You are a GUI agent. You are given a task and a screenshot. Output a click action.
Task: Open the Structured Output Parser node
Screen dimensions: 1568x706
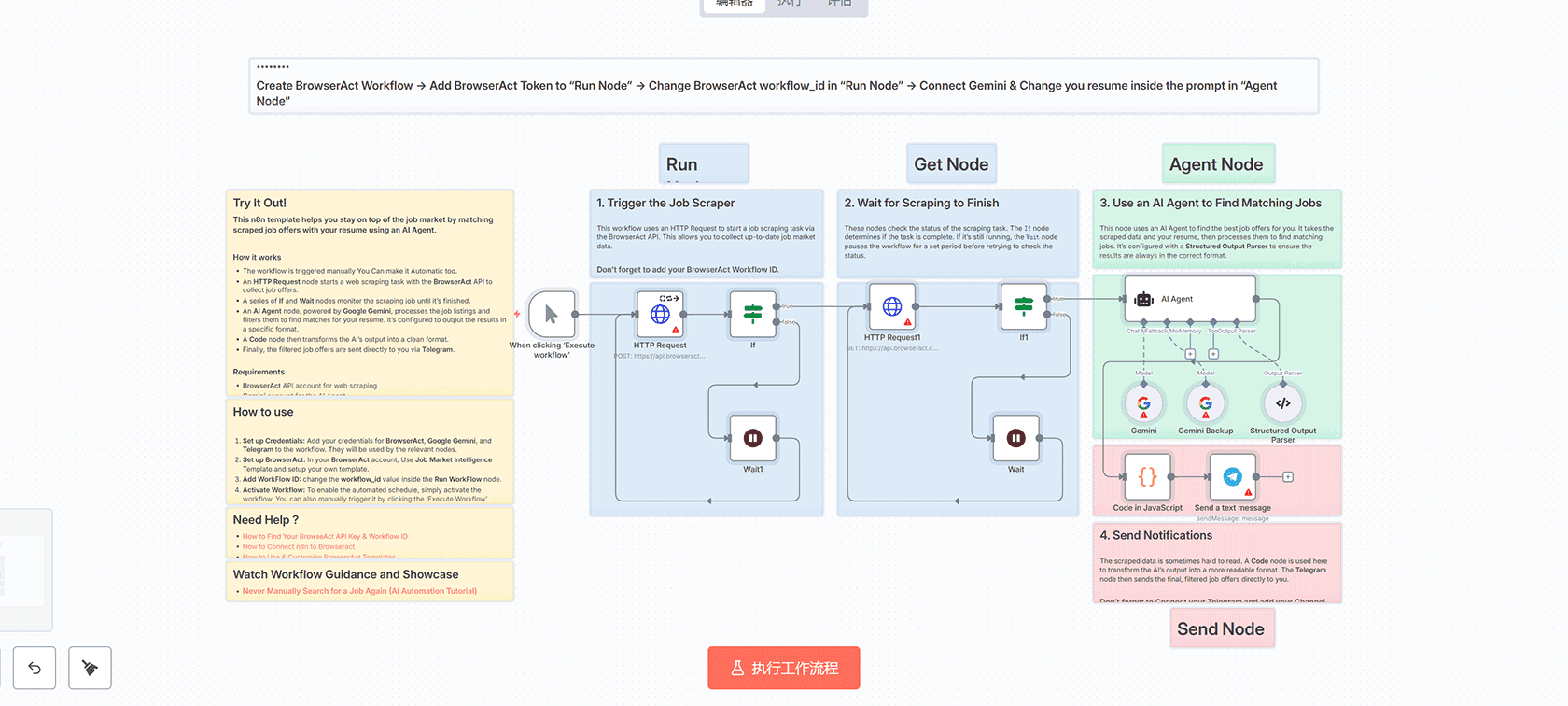[x=1282, y=403]
